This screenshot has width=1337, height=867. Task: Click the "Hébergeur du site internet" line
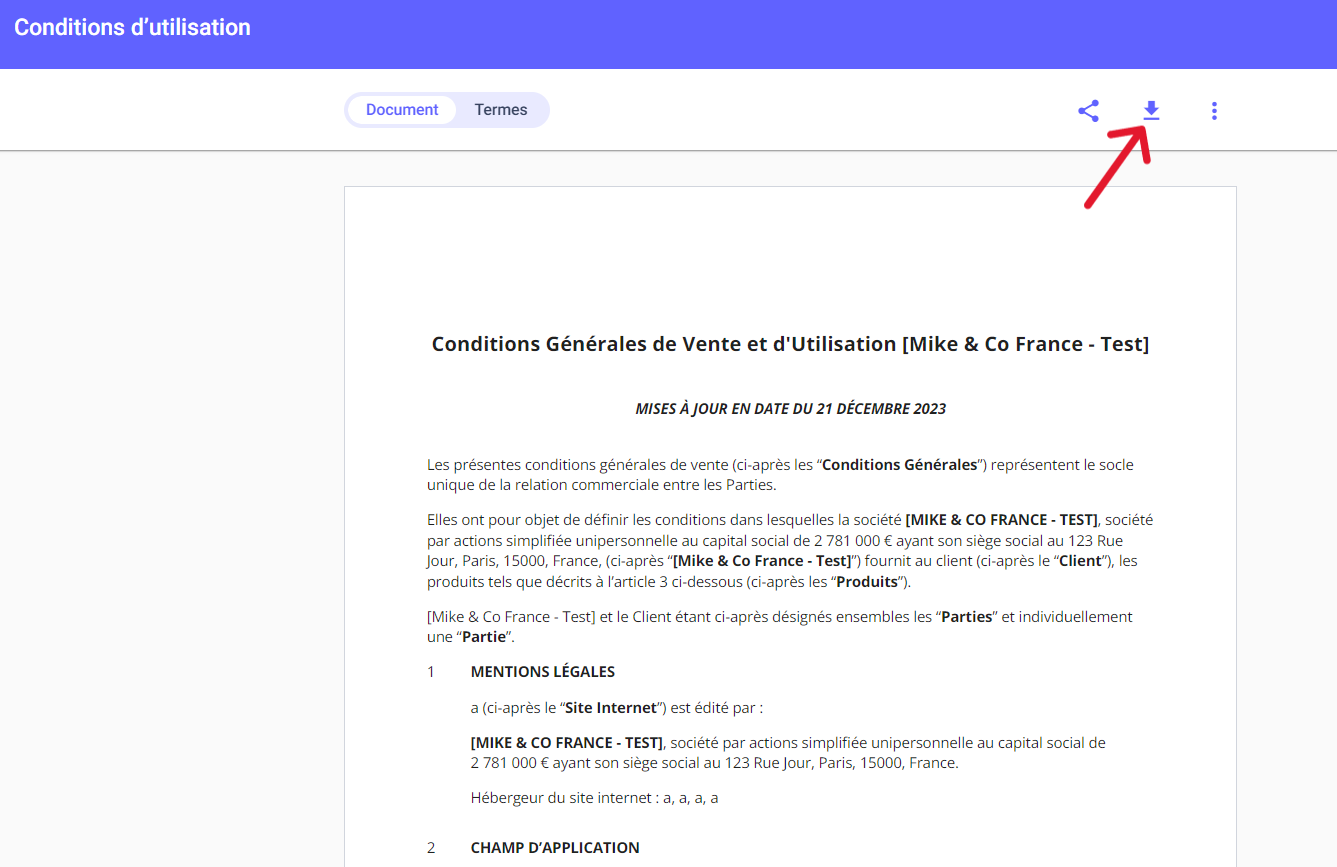click(594, 798)
